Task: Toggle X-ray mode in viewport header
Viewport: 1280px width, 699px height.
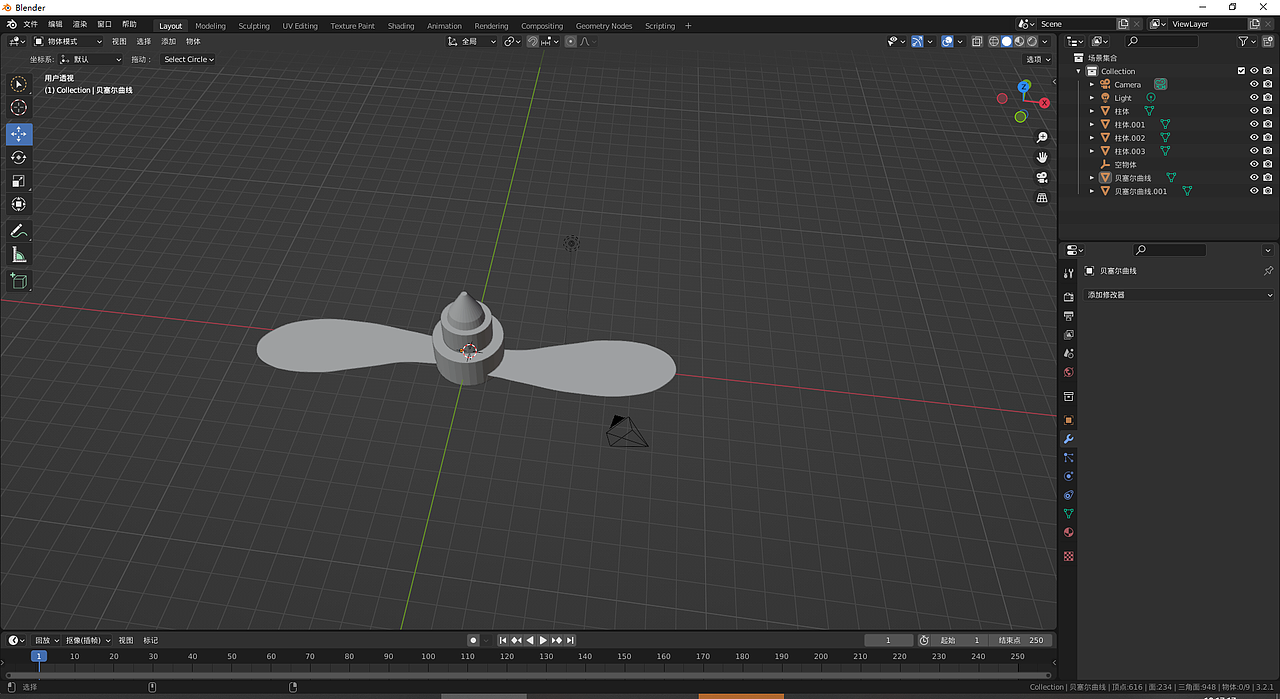Action: (x=977, y=42)
